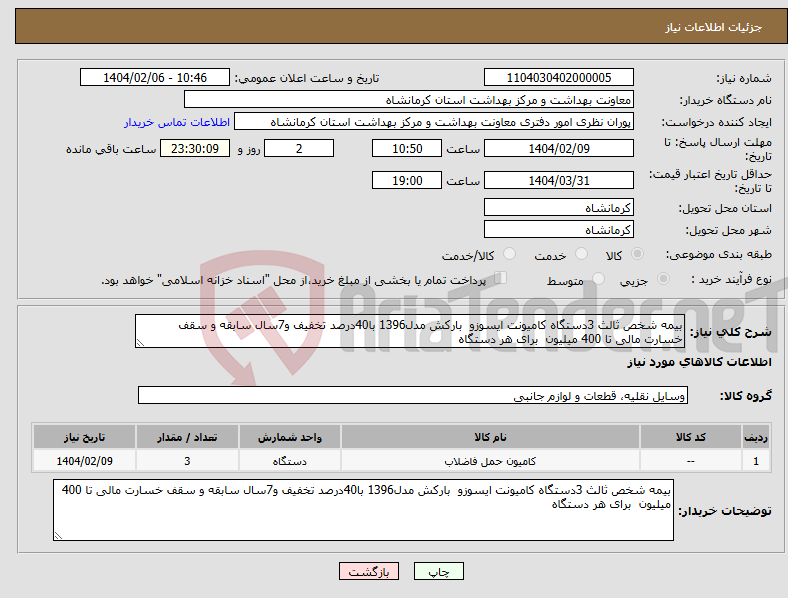
Task: Click the deadline time field 10:50
Action: click(x=407, y=148)
